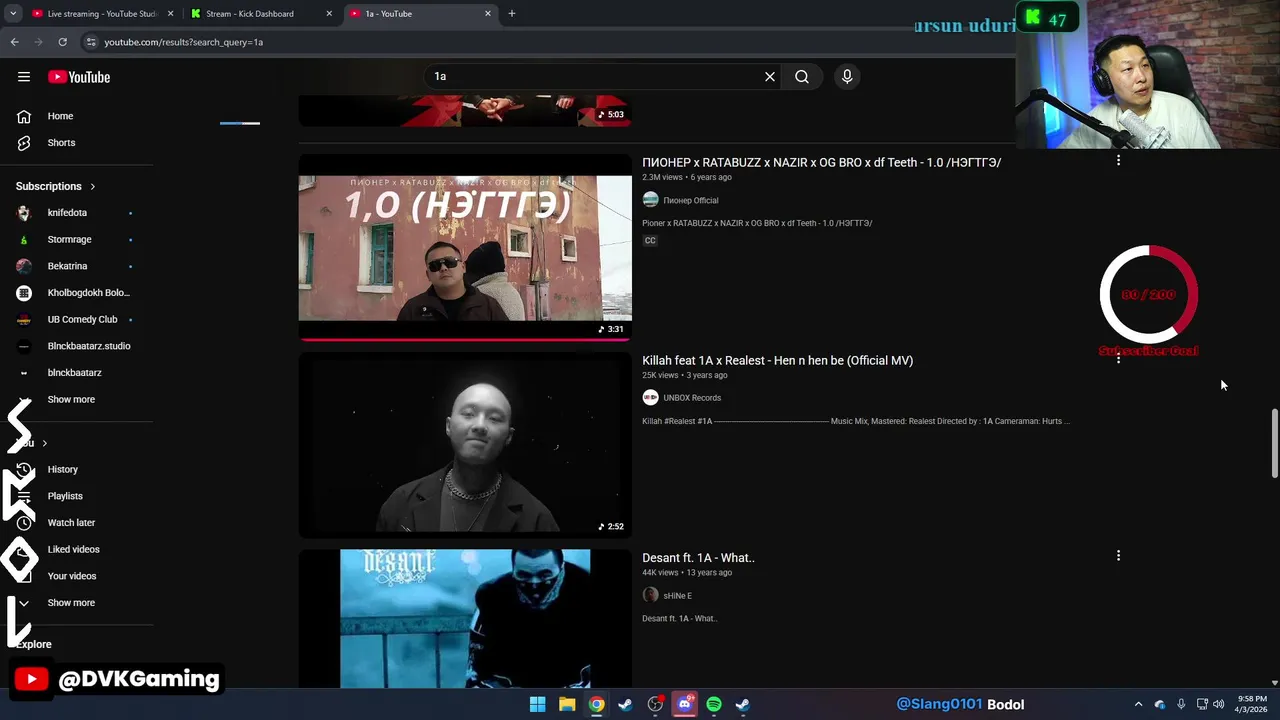Open the YouTube hamburger guide menu

pos(24,77)
